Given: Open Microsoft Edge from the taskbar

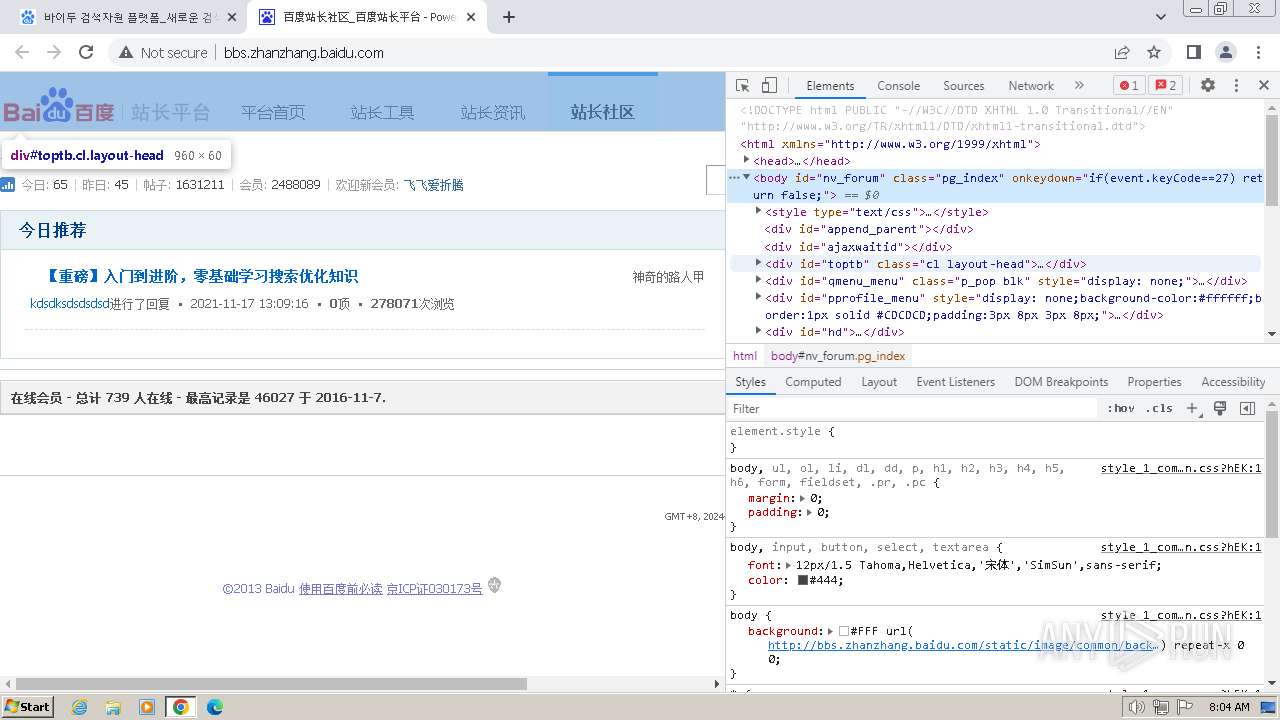Looking at the screenshot, I should 215,707.
